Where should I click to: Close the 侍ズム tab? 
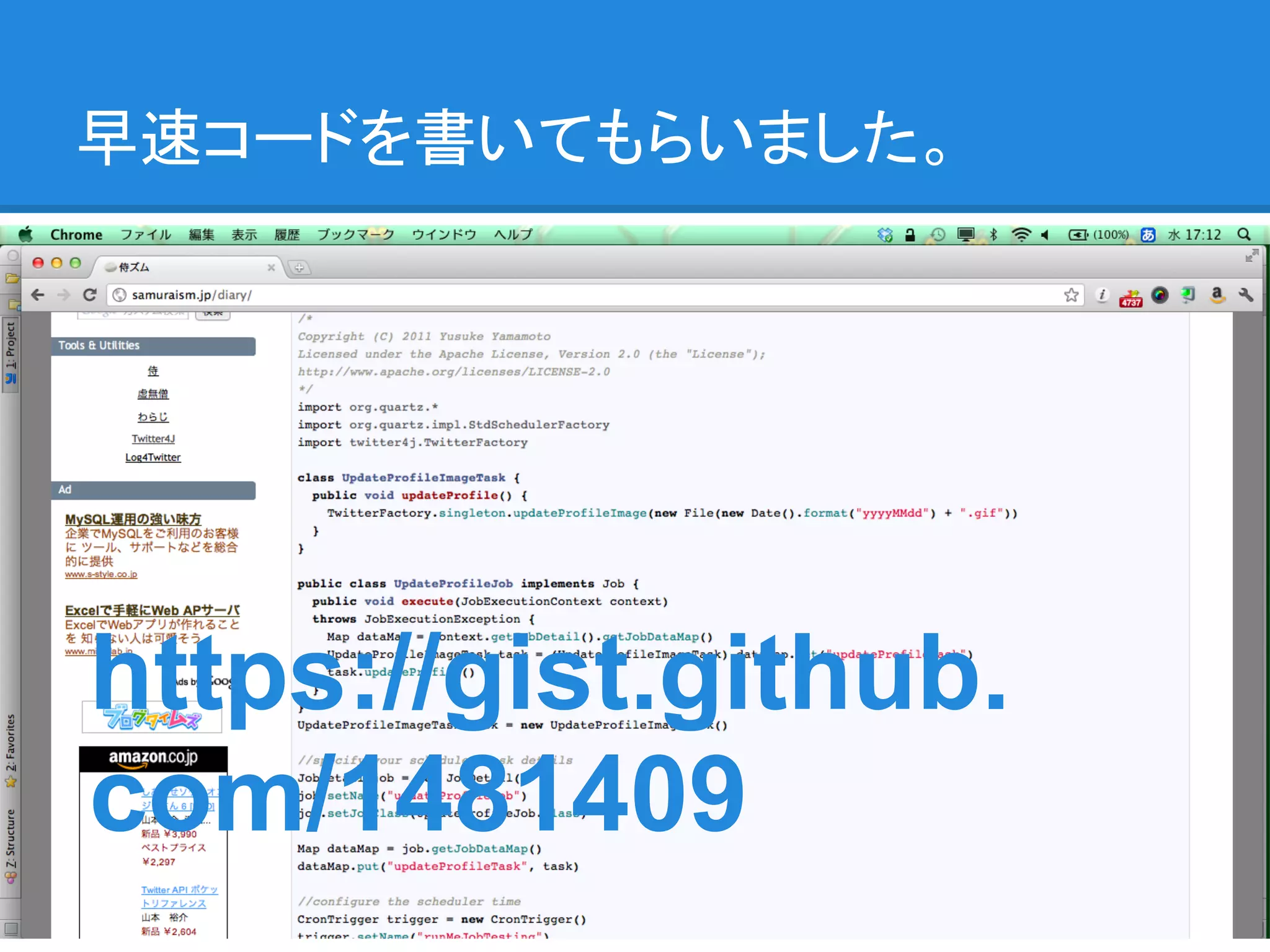[271, 268]
